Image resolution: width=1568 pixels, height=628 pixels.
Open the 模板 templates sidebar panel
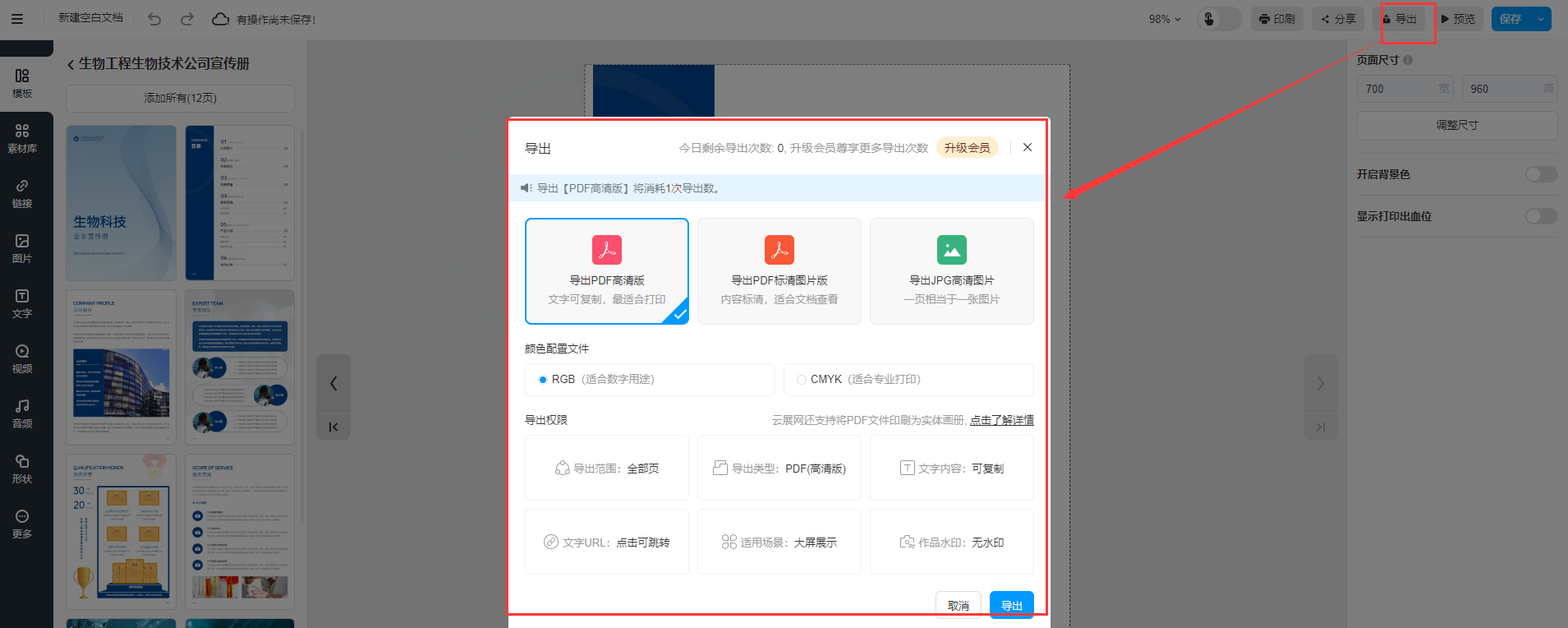point(22,83)
